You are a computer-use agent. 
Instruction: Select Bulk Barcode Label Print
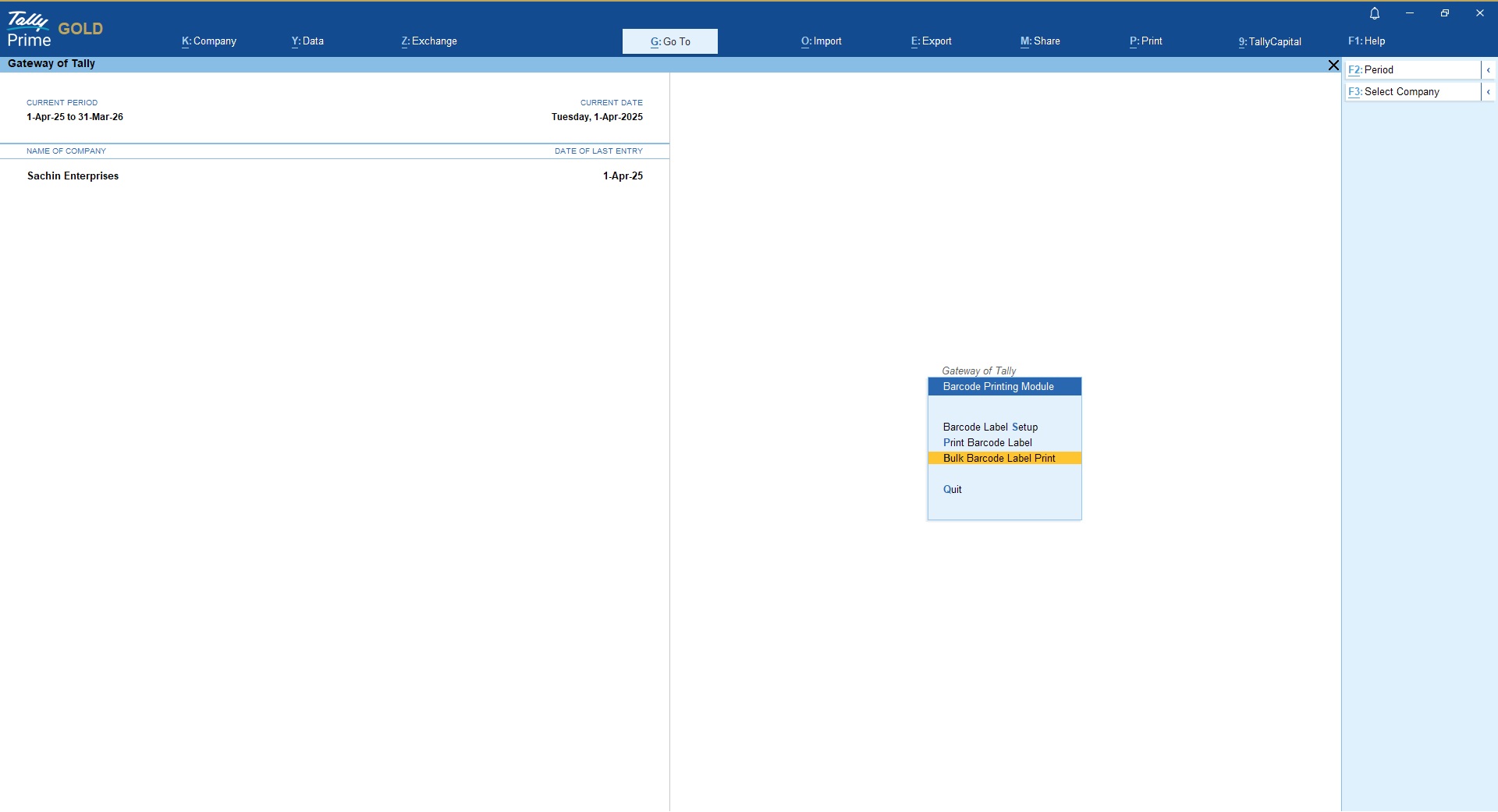[999, 459]
